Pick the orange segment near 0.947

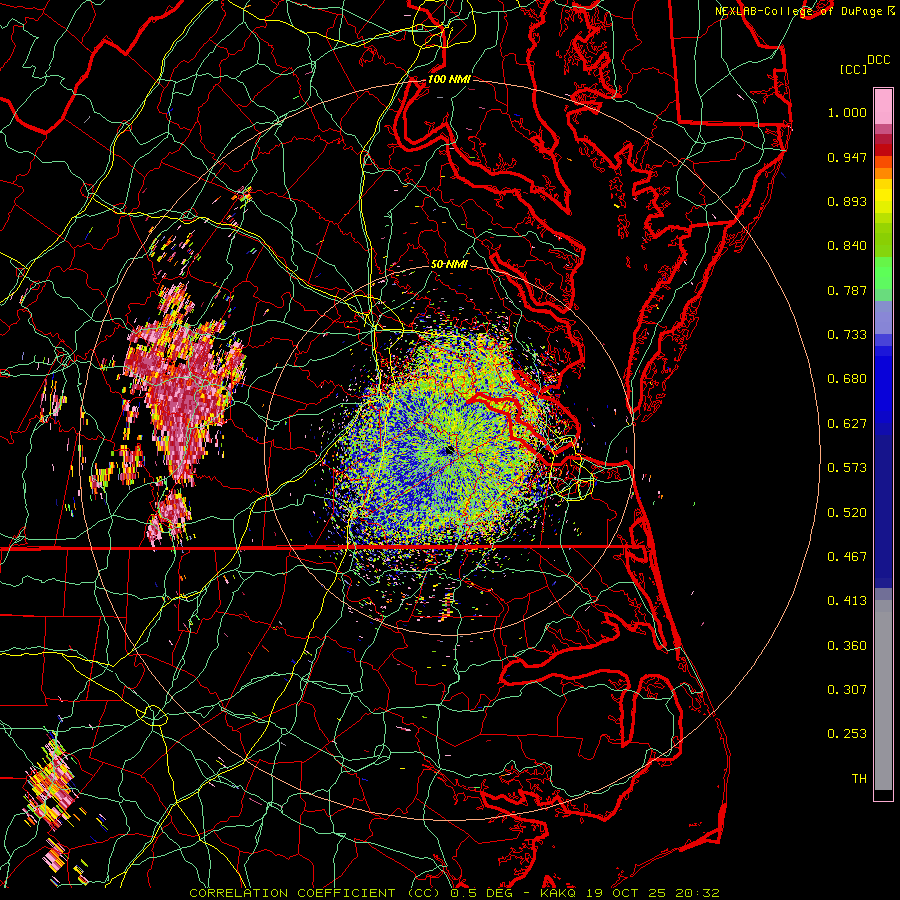pos(883,168)
